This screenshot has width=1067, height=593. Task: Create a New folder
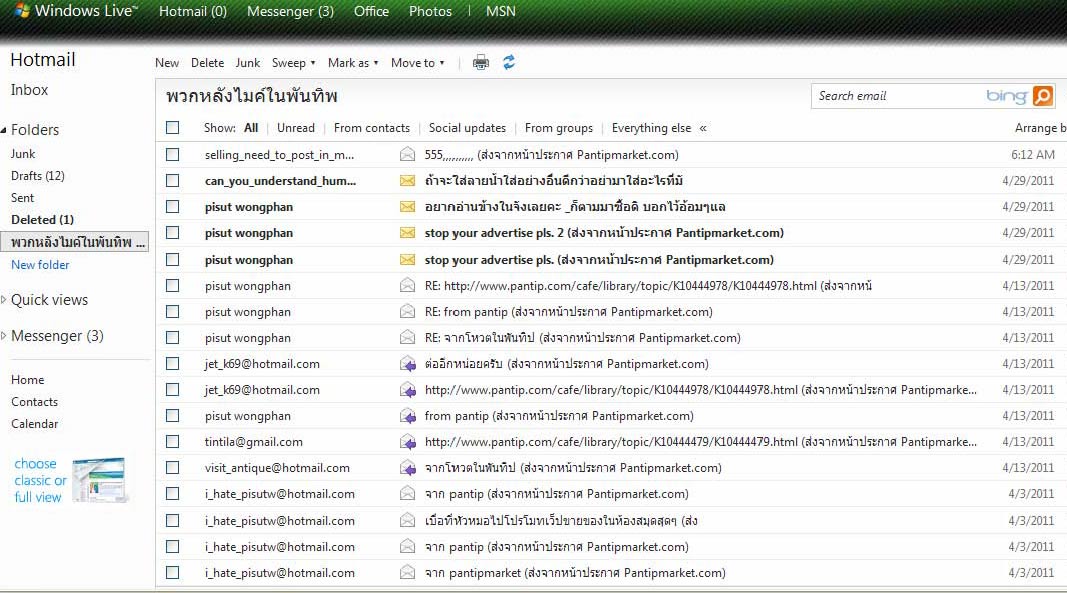[x=40, y=265]
